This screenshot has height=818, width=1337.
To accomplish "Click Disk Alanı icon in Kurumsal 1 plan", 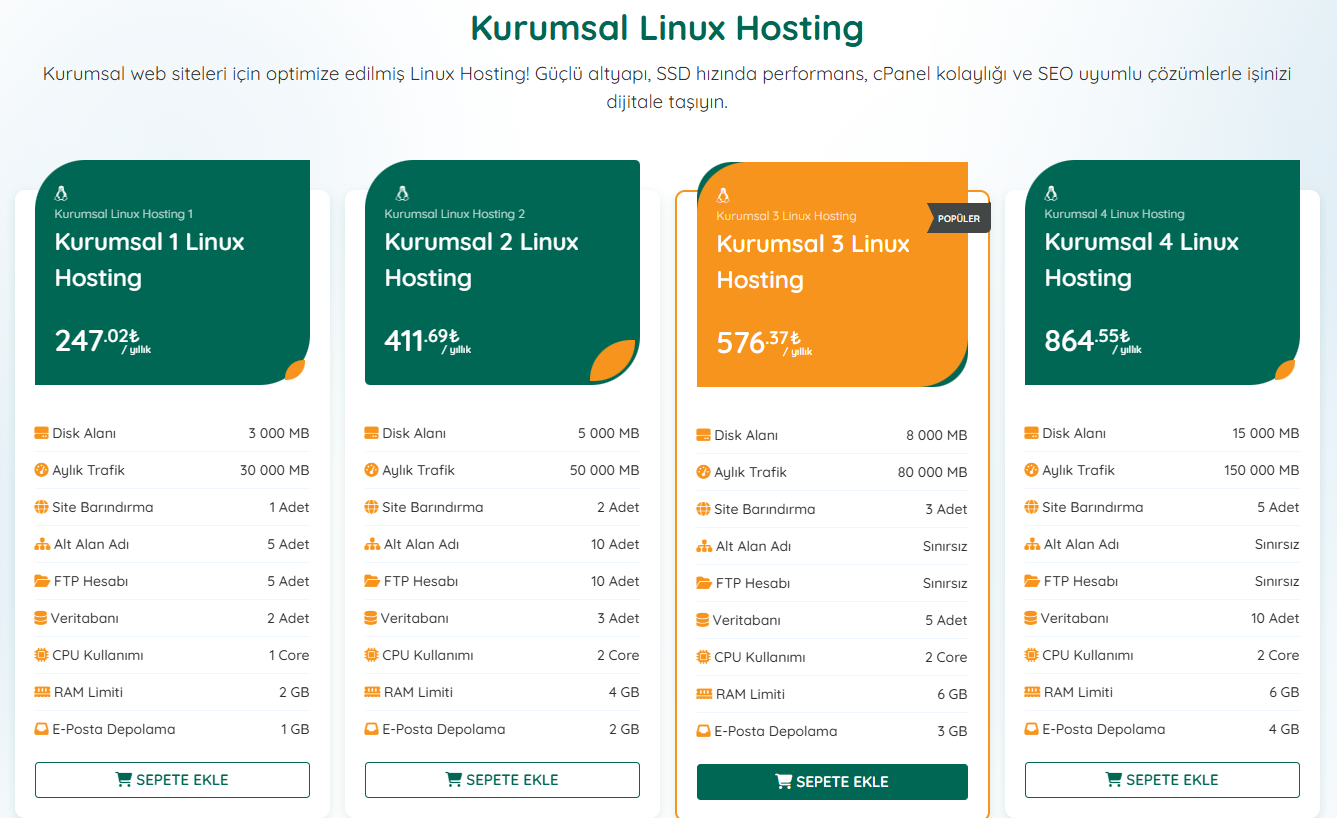I will tap(41, 433).
